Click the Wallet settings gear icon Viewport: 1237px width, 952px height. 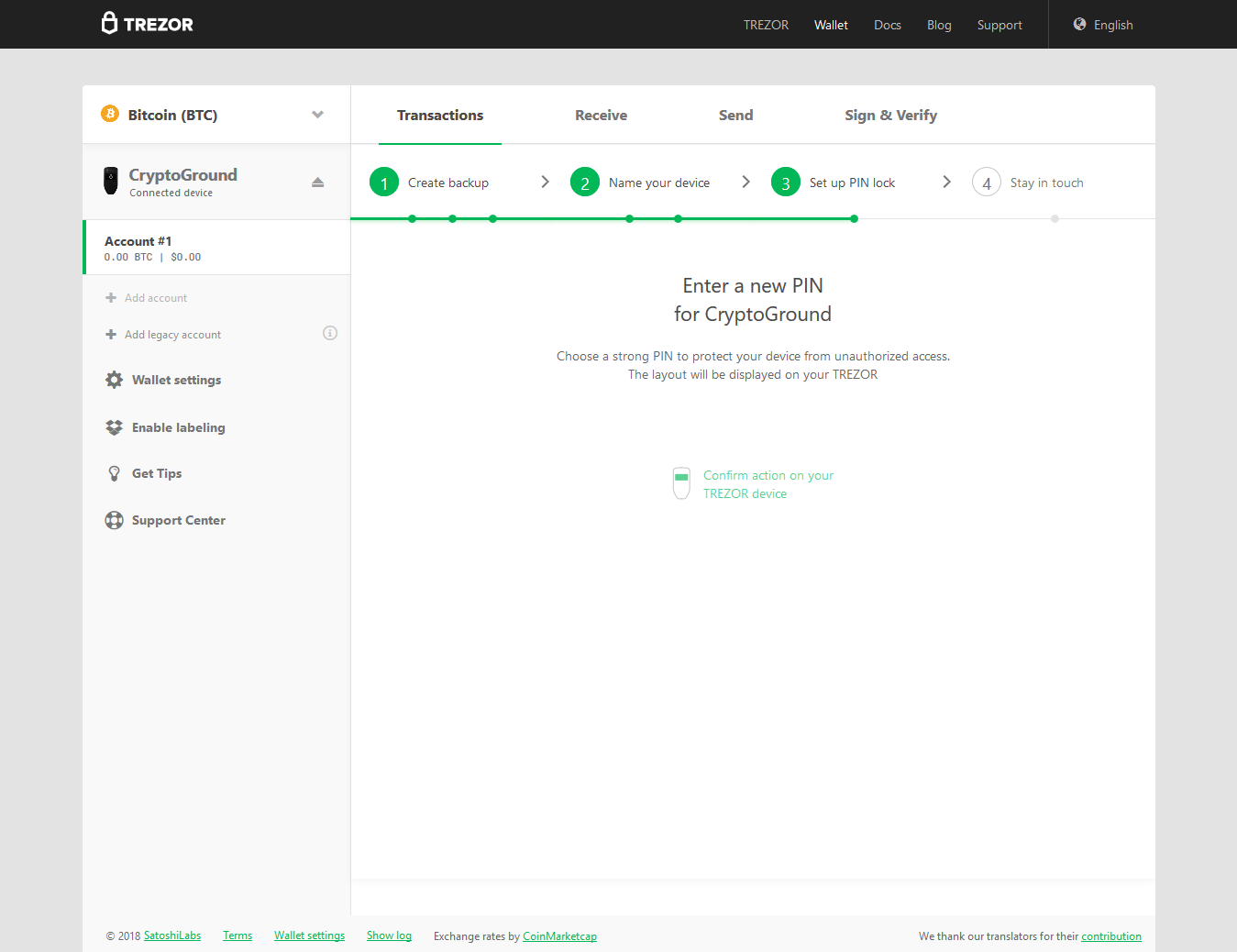114,380
